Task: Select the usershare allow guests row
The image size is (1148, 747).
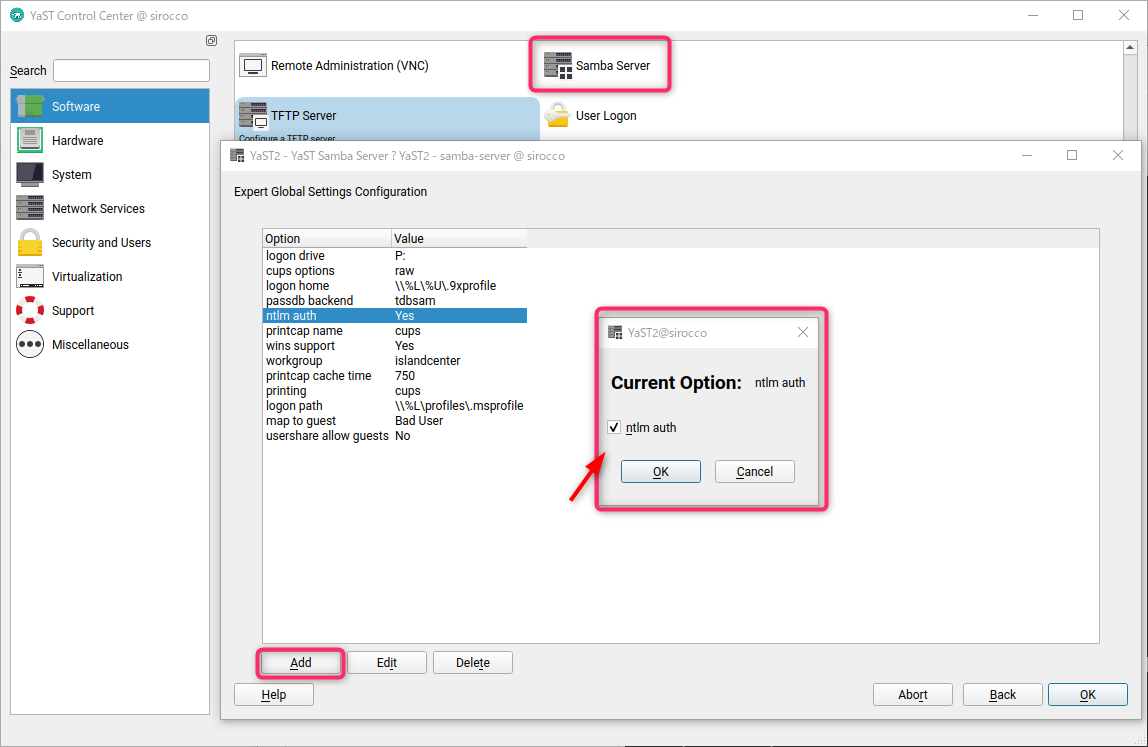Action: [x=395, y=436]
